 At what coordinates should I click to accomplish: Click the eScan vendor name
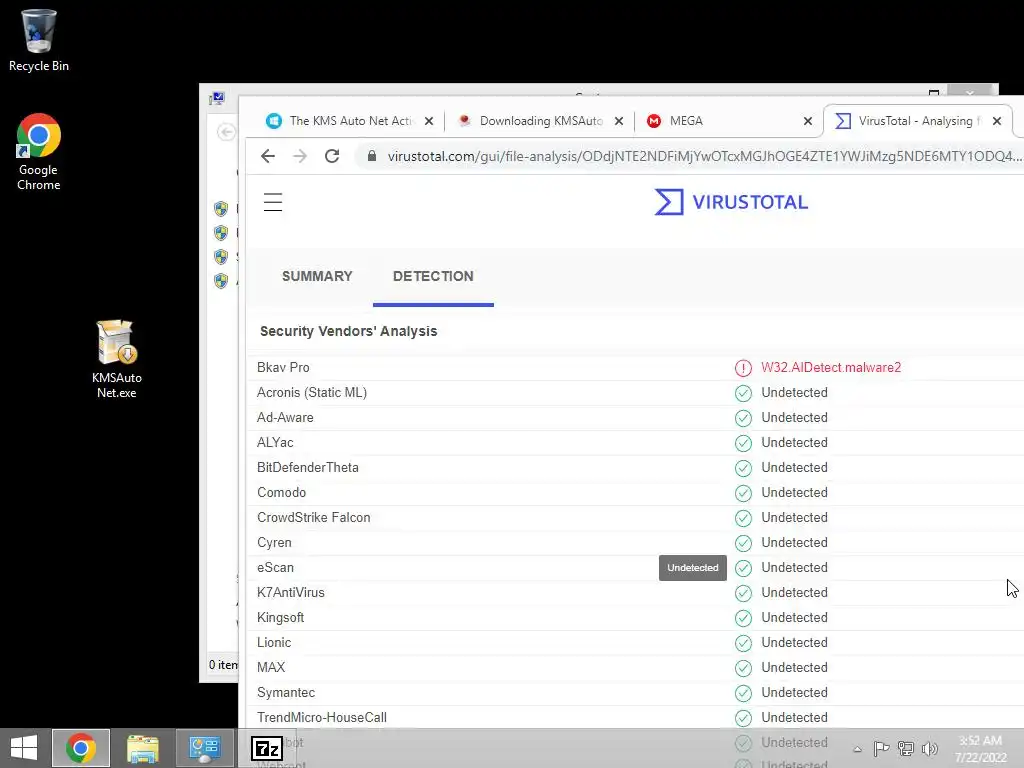point(276,568)
